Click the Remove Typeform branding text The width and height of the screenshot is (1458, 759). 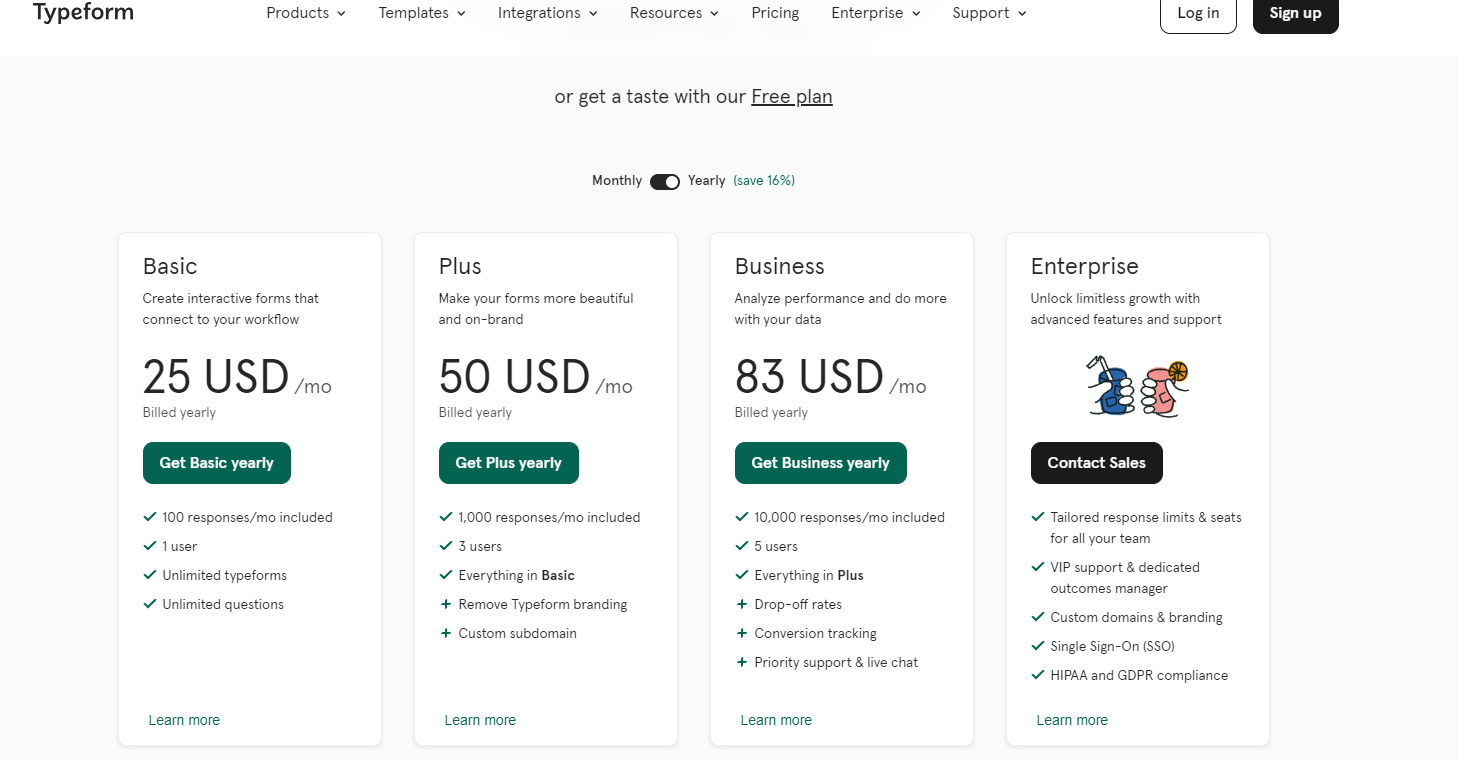tap(543, 604)
